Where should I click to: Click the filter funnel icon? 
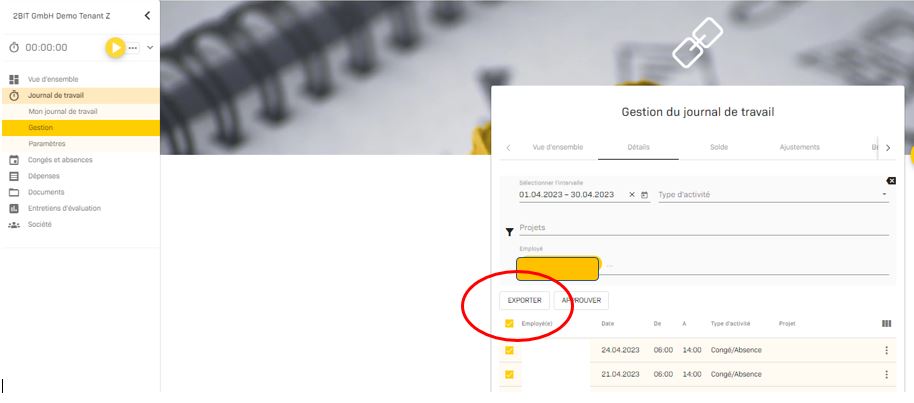[509, 232]
